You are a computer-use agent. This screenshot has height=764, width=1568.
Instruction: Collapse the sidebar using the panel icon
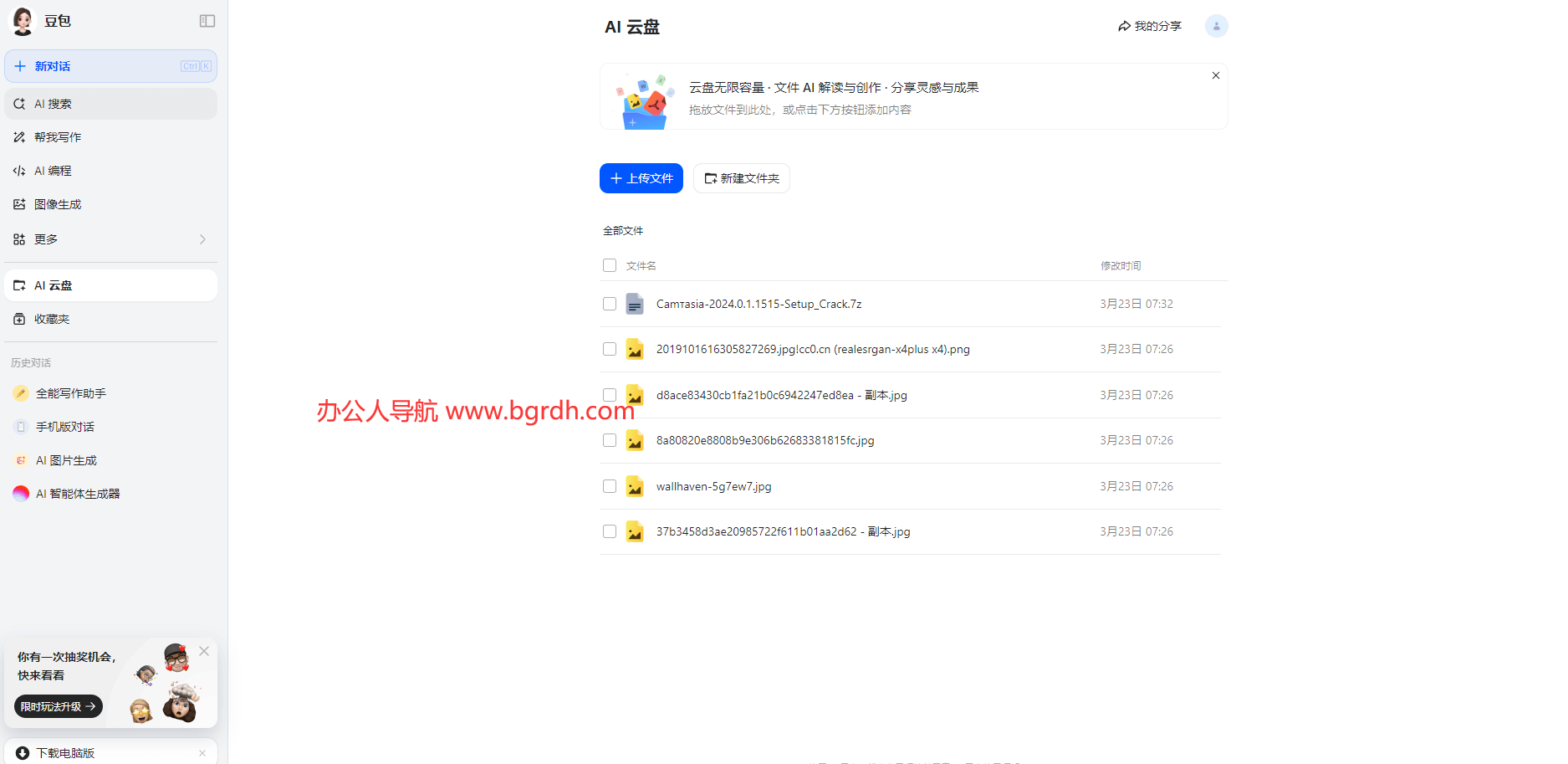pos(207,21)
